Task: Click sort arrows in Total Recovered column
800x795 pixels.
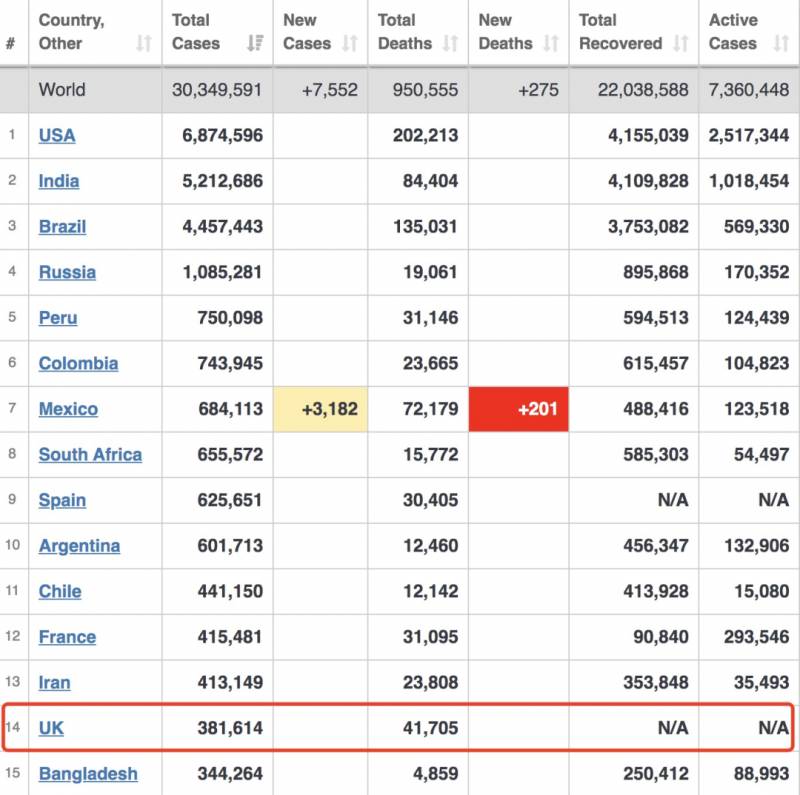Action: tap(681, 44)
